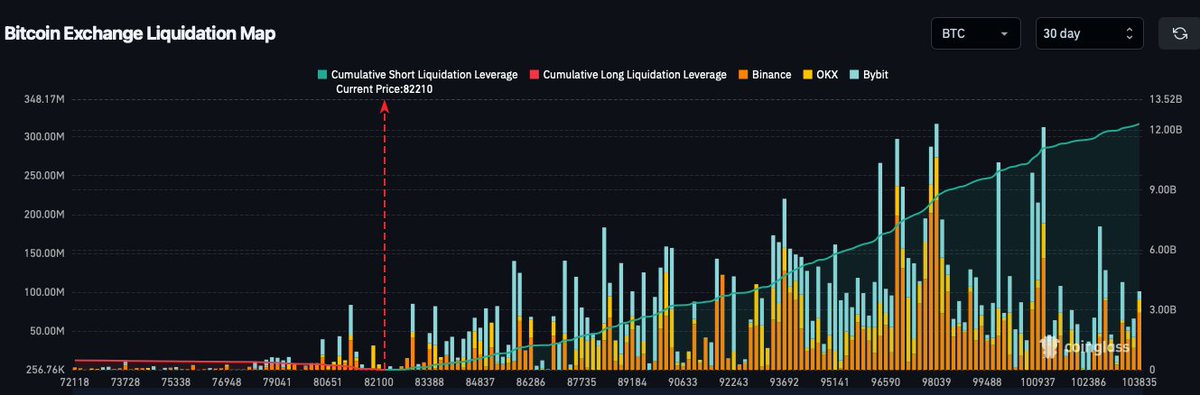Toggle Cumulative Short Liquidation Leverage legend
The height and width of the screenshot is (395, 1200).
click(x=417, y=75)
